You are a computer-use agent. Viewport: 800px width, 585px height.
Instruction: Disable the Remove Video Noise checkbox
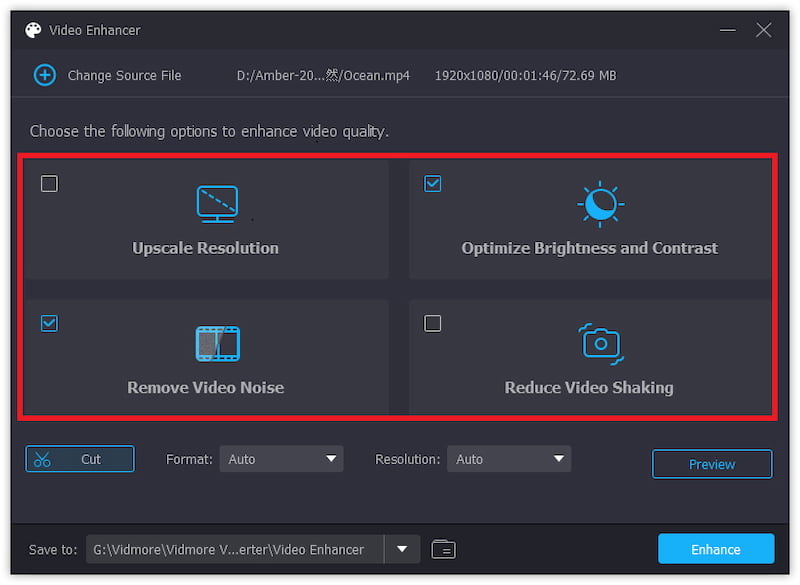(49, 323)
